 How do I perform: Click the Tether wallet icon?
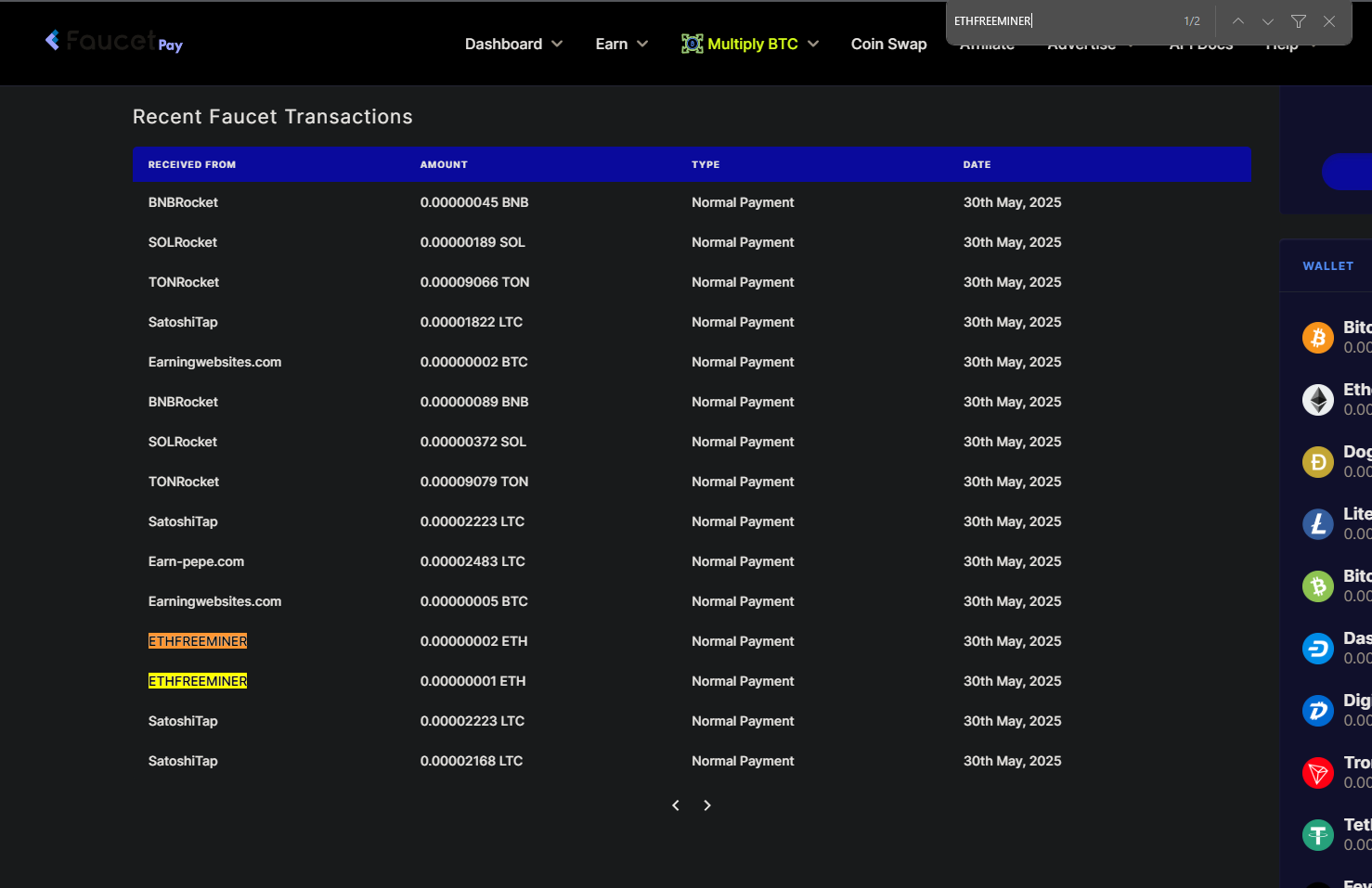1318,835
